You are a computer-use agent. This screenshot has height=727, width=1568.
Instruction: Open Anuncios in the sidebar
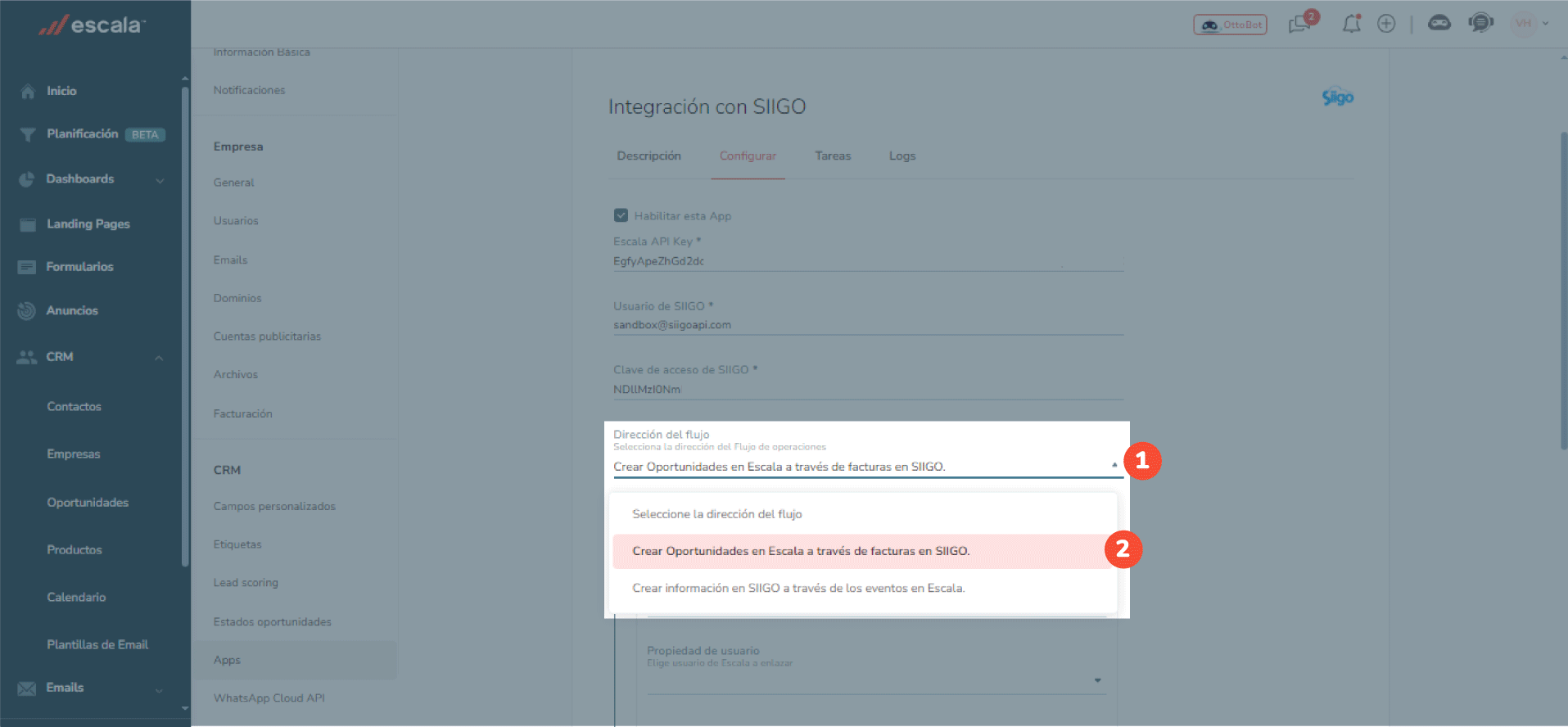click(72, 310)
